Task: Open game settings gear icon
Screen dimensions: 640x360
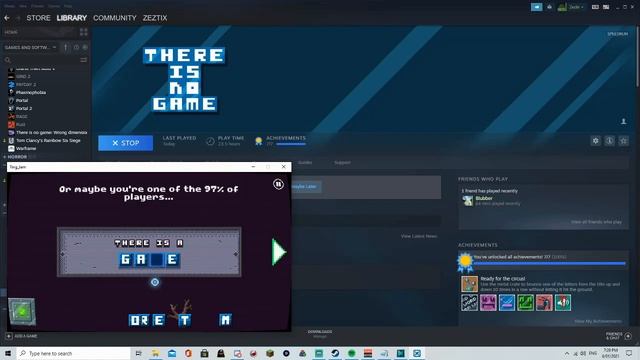Action: point(596,141)
